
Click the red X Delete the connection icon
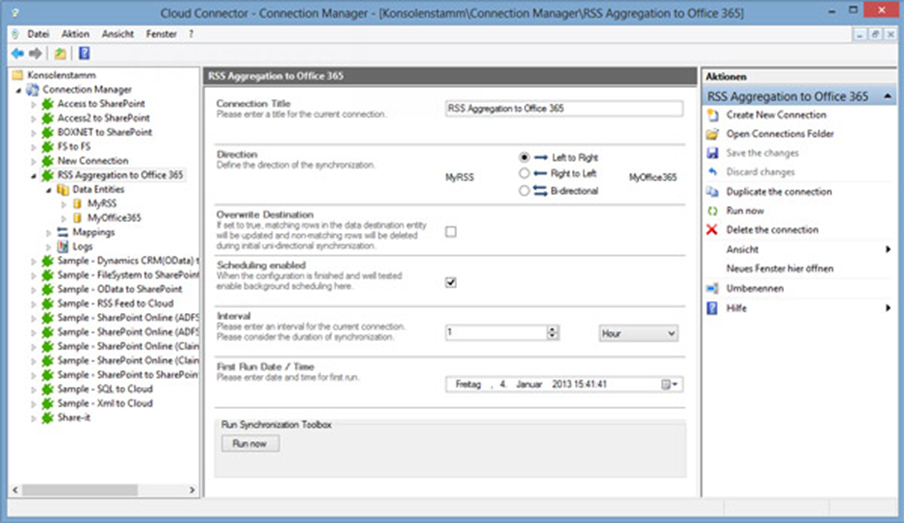tap(712, 230)
